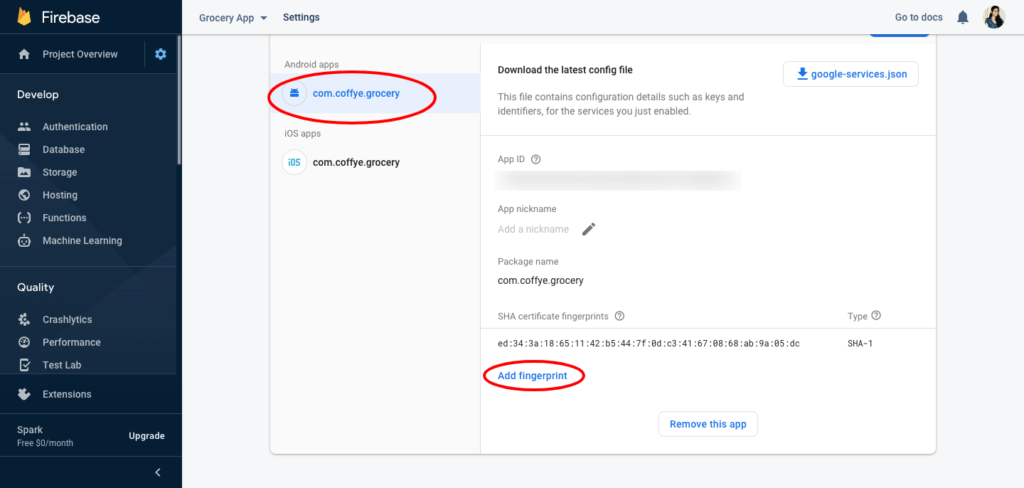Click the App ID help icon
This screenshot has width=1024, height=488.
click(x=536, y=159)
